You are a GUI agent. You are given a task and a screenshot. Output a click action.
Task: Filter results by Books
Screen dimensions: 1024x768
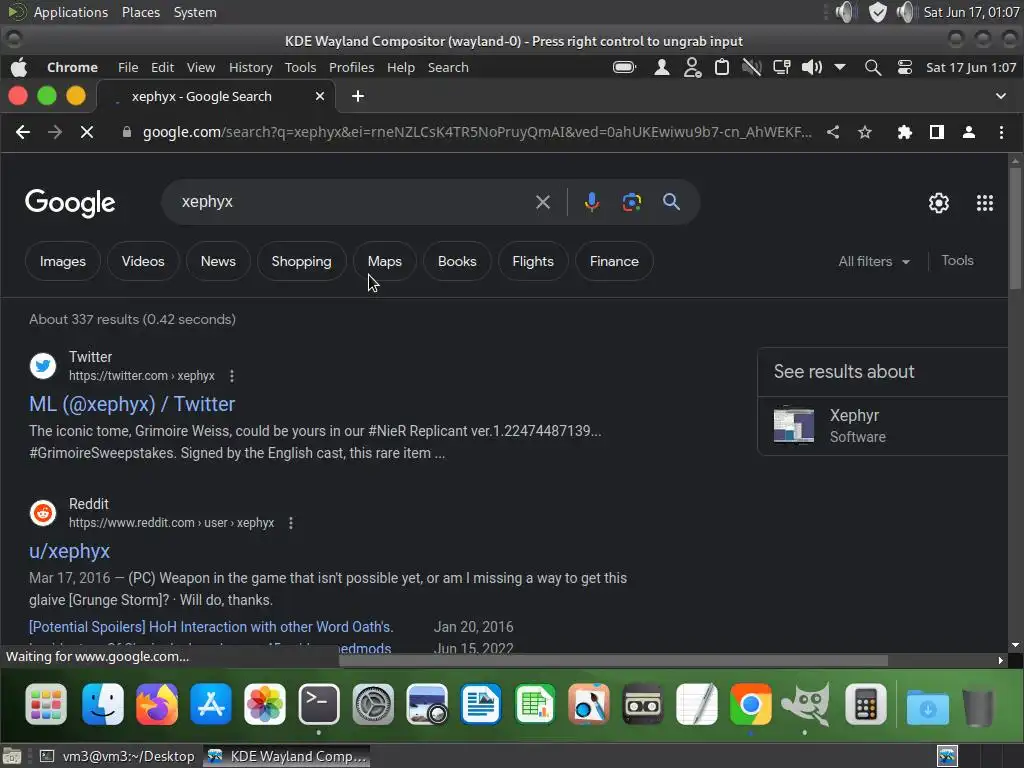[x=457, y=261]
